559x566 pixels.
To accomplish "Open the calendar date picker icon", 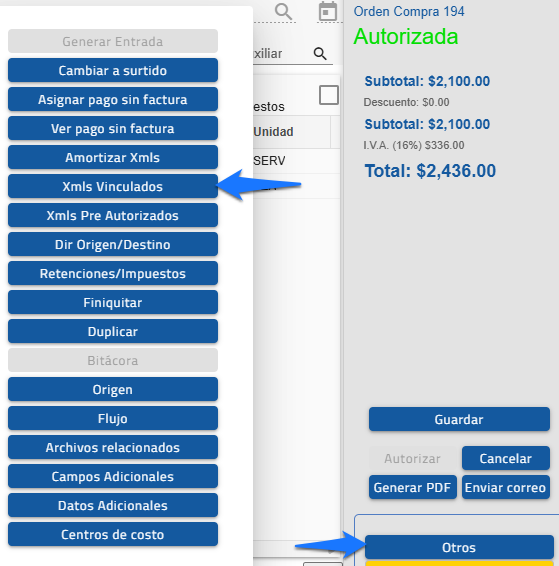I will click(x=328, y=11).
